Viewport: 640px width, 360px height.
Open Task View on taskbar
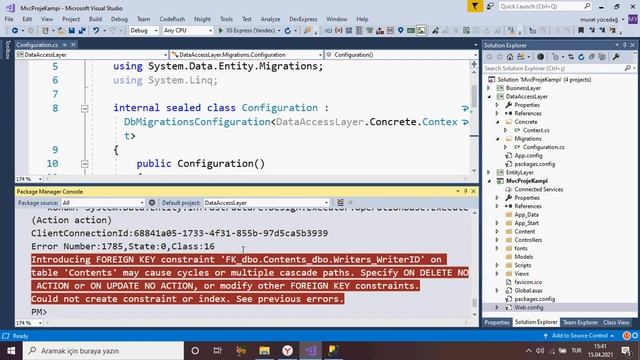coord(218,351)
